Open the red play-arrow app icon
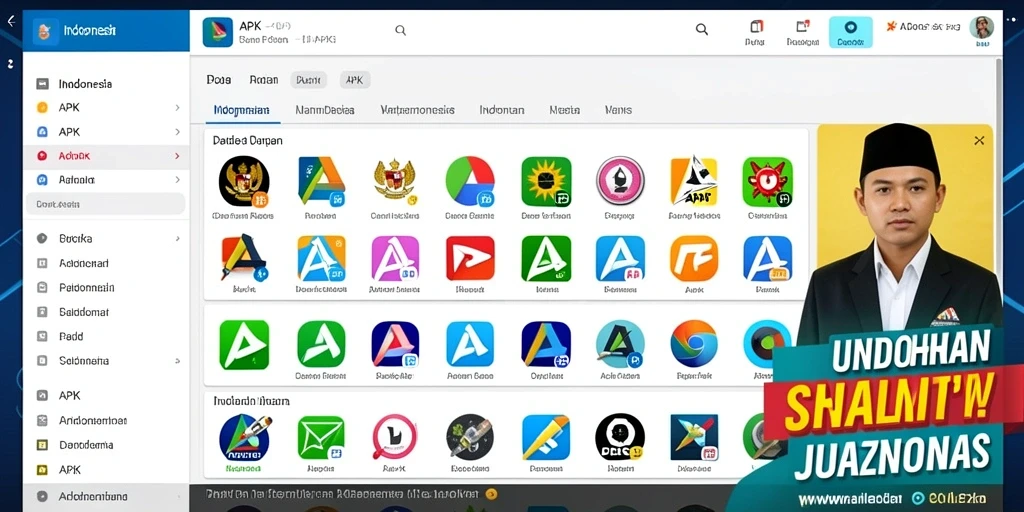The width and height of the screenshot is (1024, 512). coord(470,259)
